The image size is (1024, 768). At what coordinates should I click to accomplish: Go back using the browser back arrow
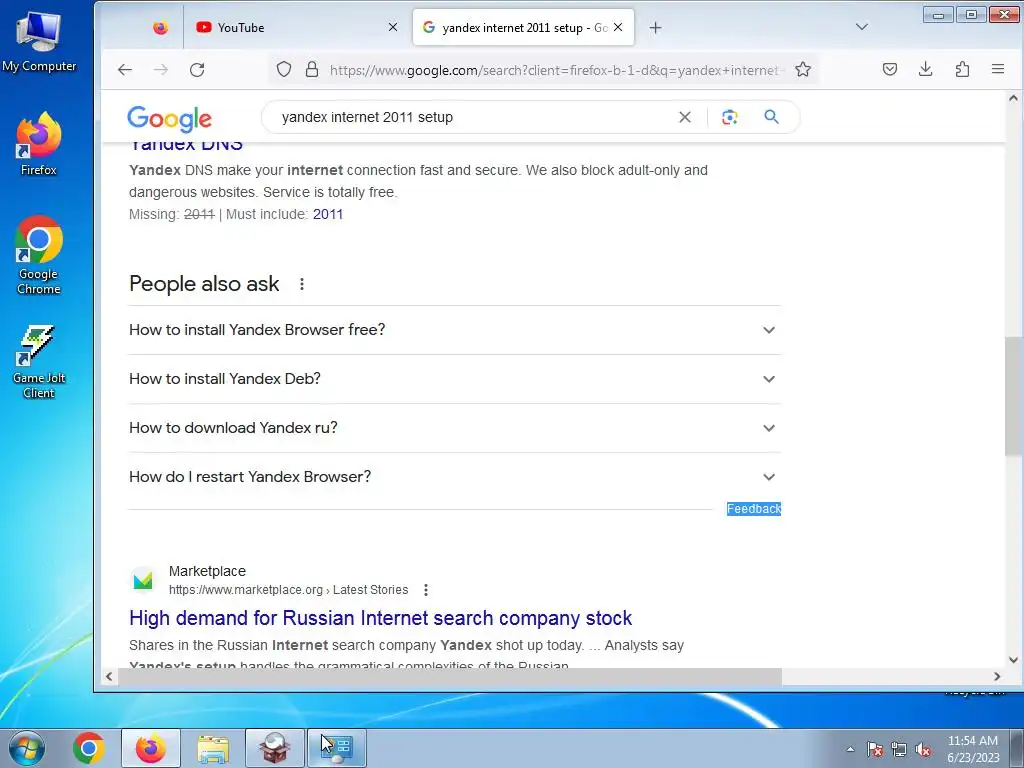(125, 70)
